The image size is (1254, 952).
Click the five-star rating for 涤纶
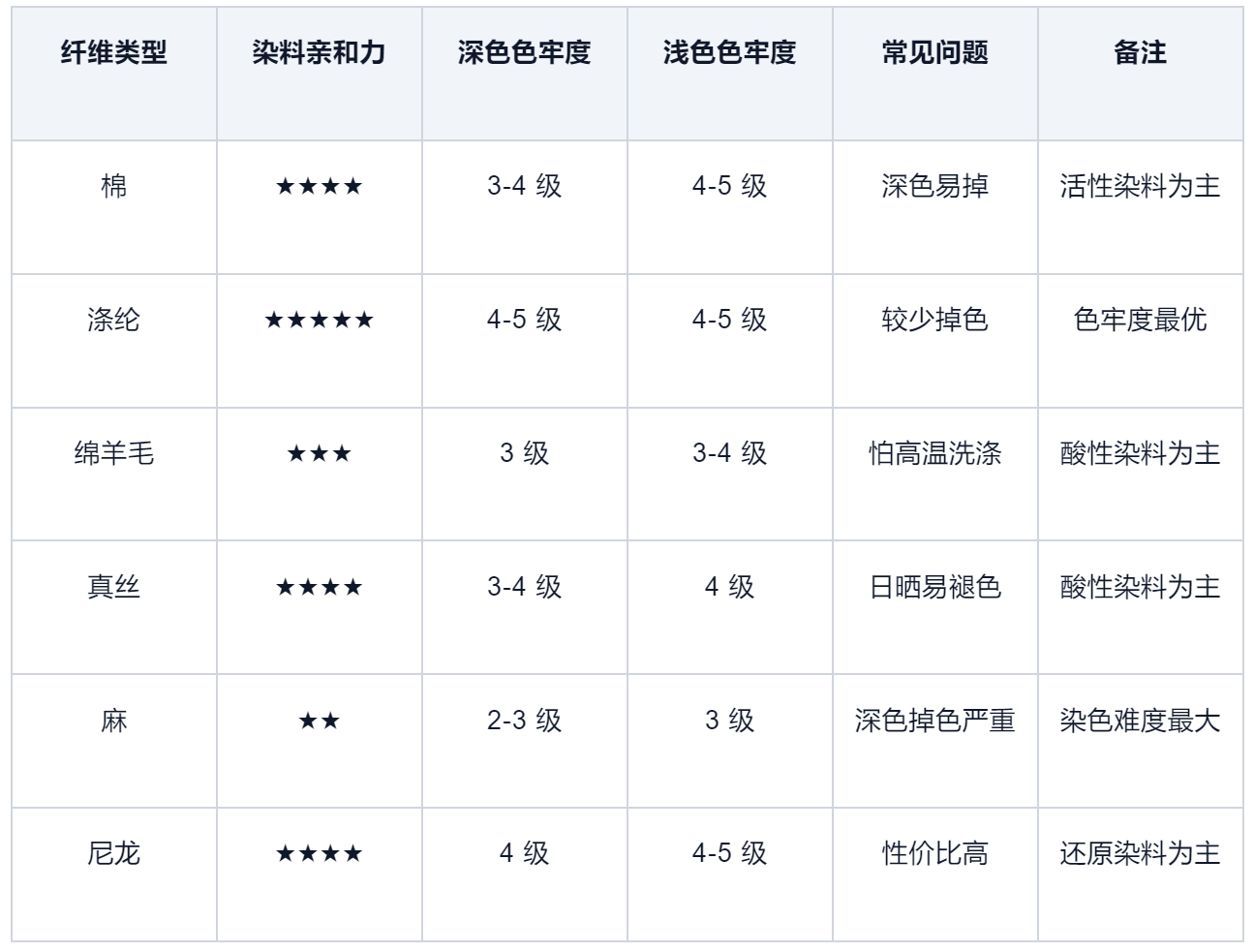[x=319, y=320]
